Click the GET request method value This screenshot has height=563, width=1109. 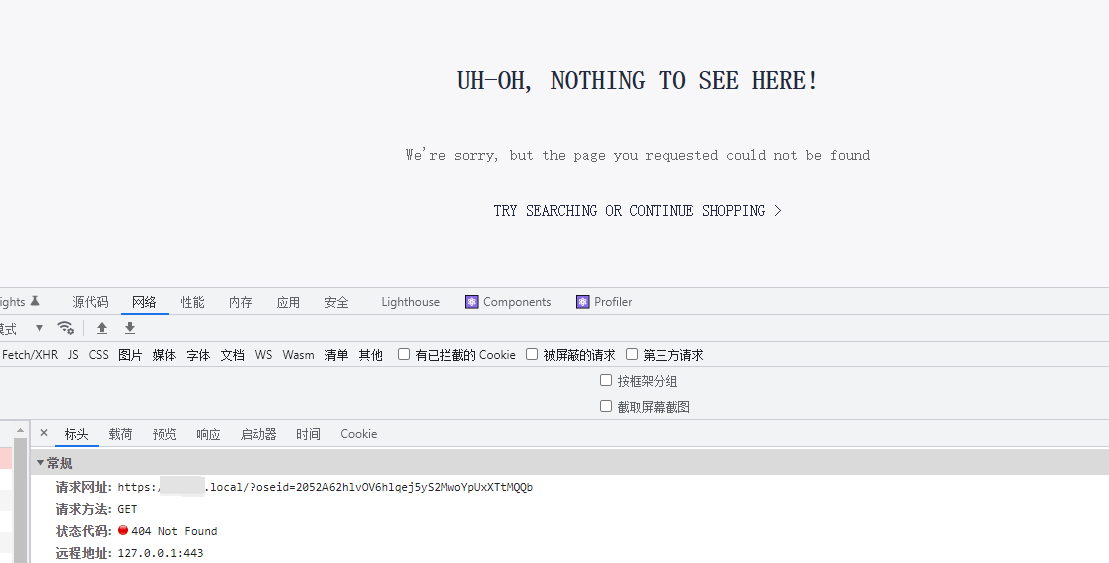tap(127, 509)
